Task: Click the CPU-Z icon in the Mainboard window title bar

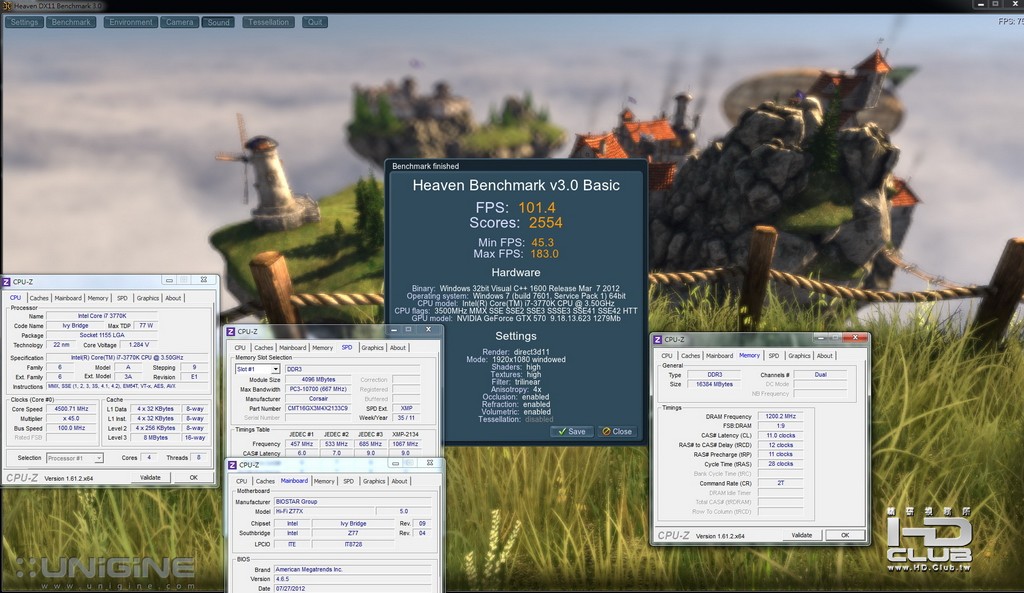Action: (x=232, y=465)
